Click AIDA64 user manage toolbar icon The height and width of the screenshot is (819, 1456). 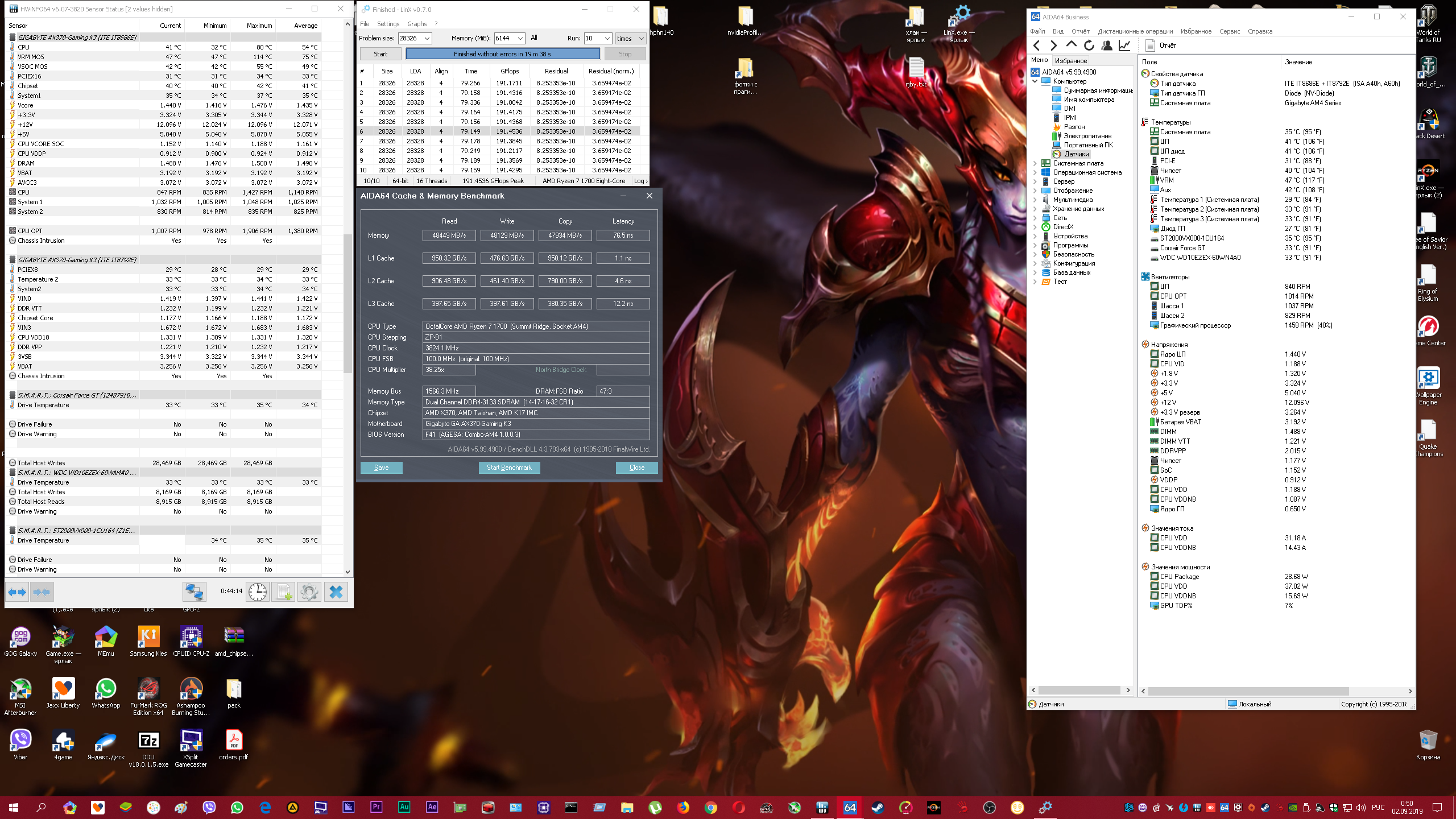pyautogui.click(x=1107, y=45)
